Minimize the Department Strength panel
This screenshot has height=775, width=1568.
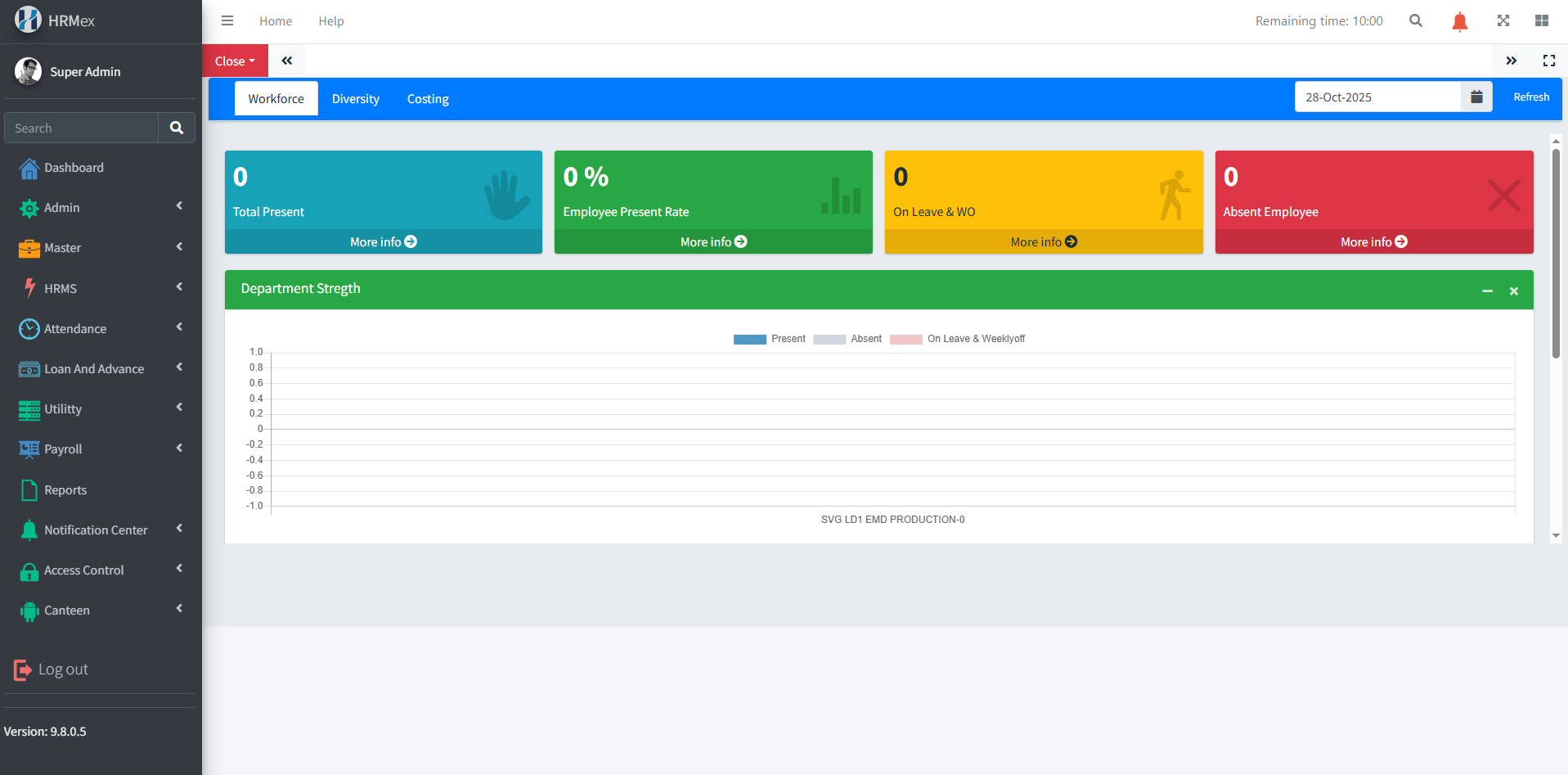click(x=1488, y=291)
